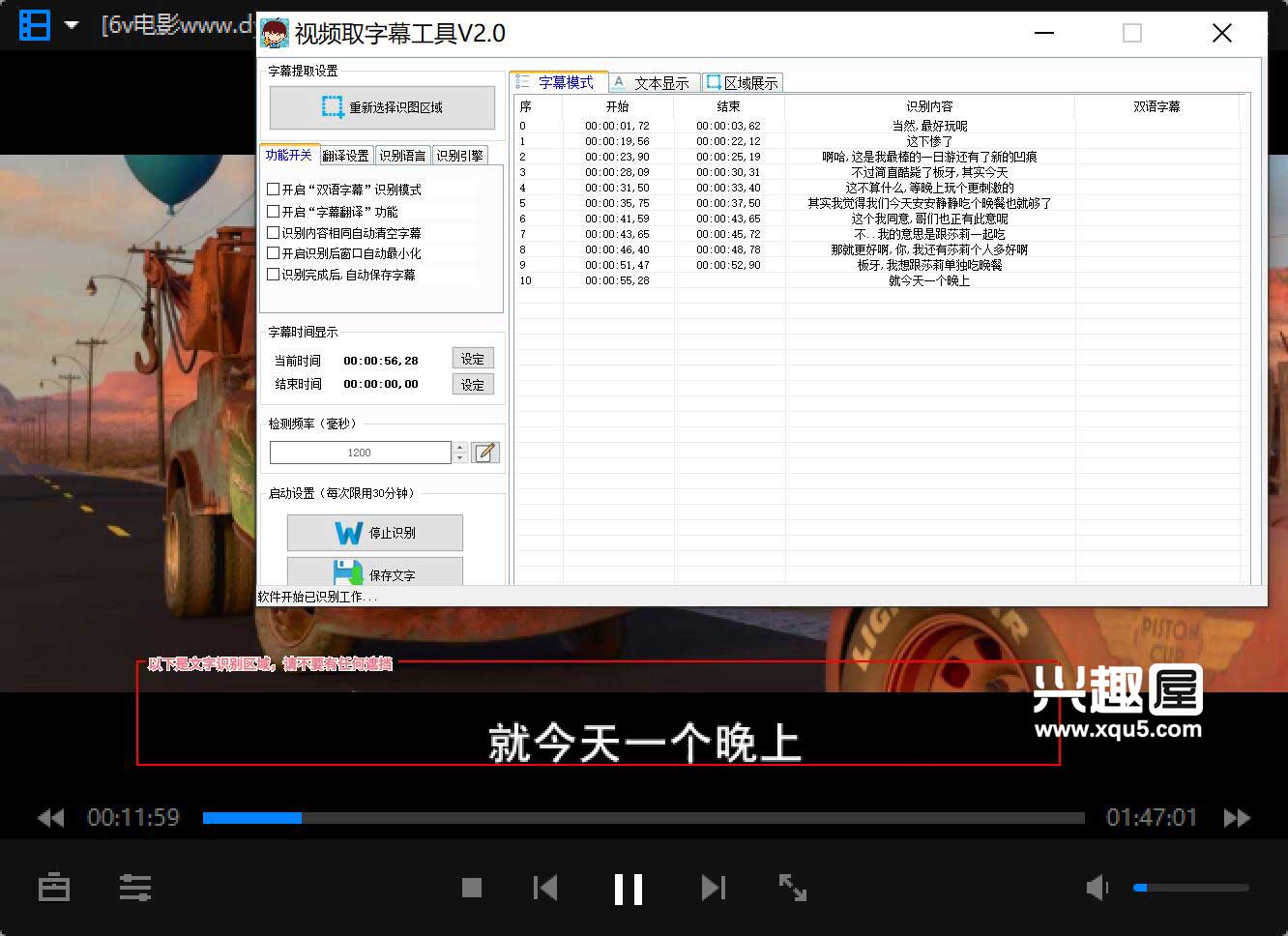
Task: Click the detection frequency 1200 input field
Action: [x=360, y=453]
